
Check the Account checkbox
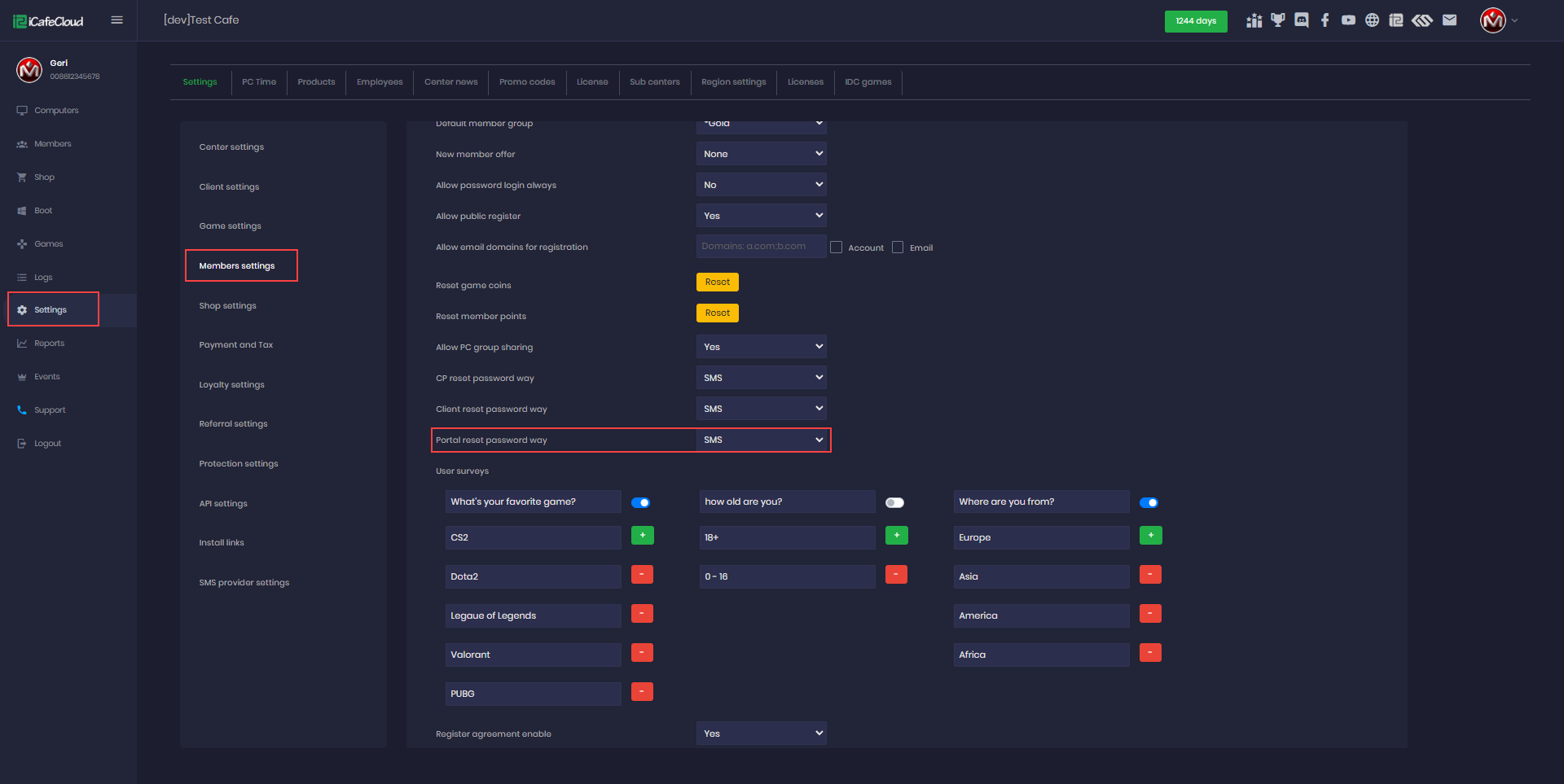pyautogui.click(x=836, y=247)
